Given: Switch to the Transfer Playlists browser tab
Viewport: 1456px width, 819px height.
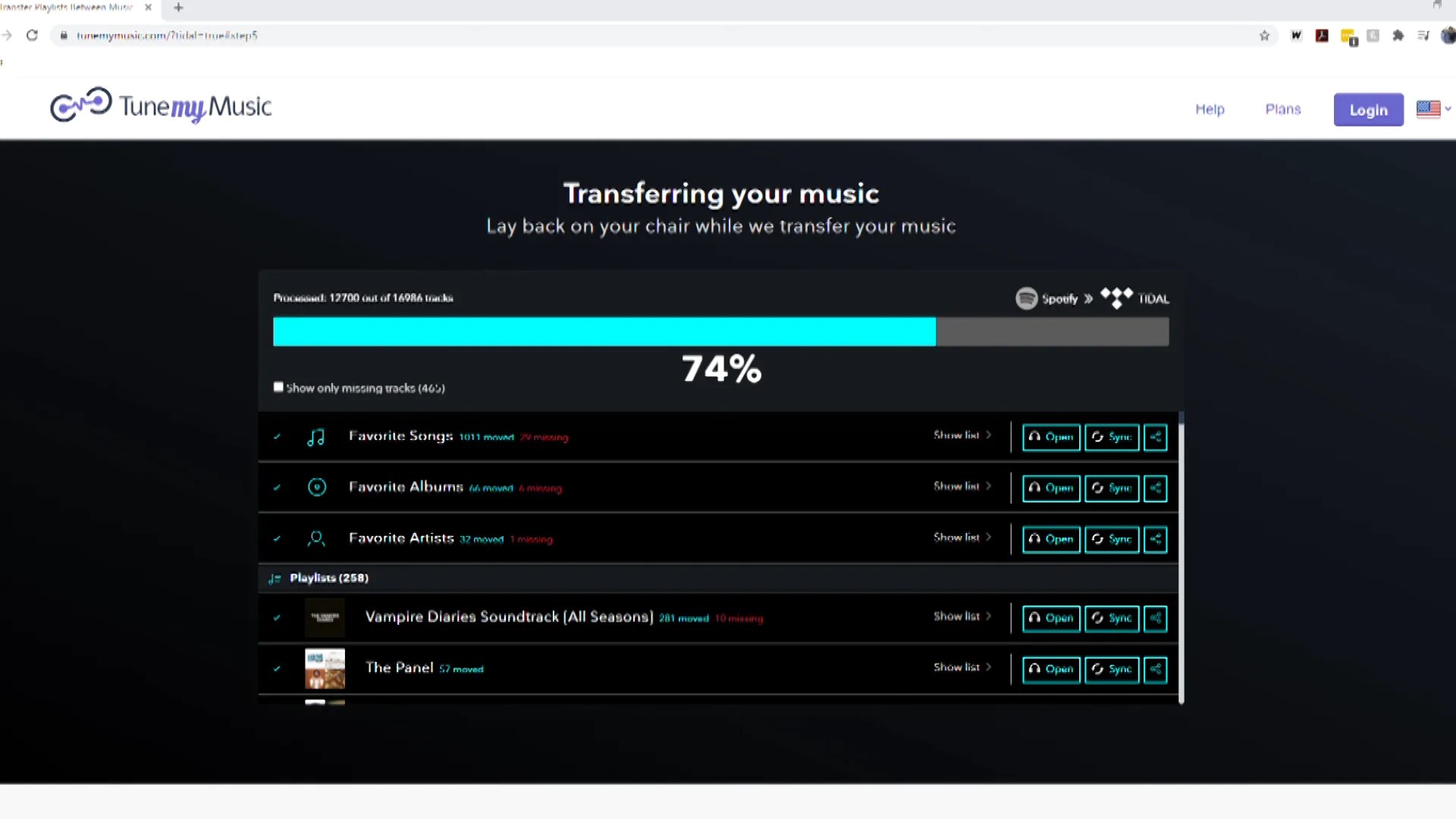Looking at the screenshot, I should tap(72, 8).
